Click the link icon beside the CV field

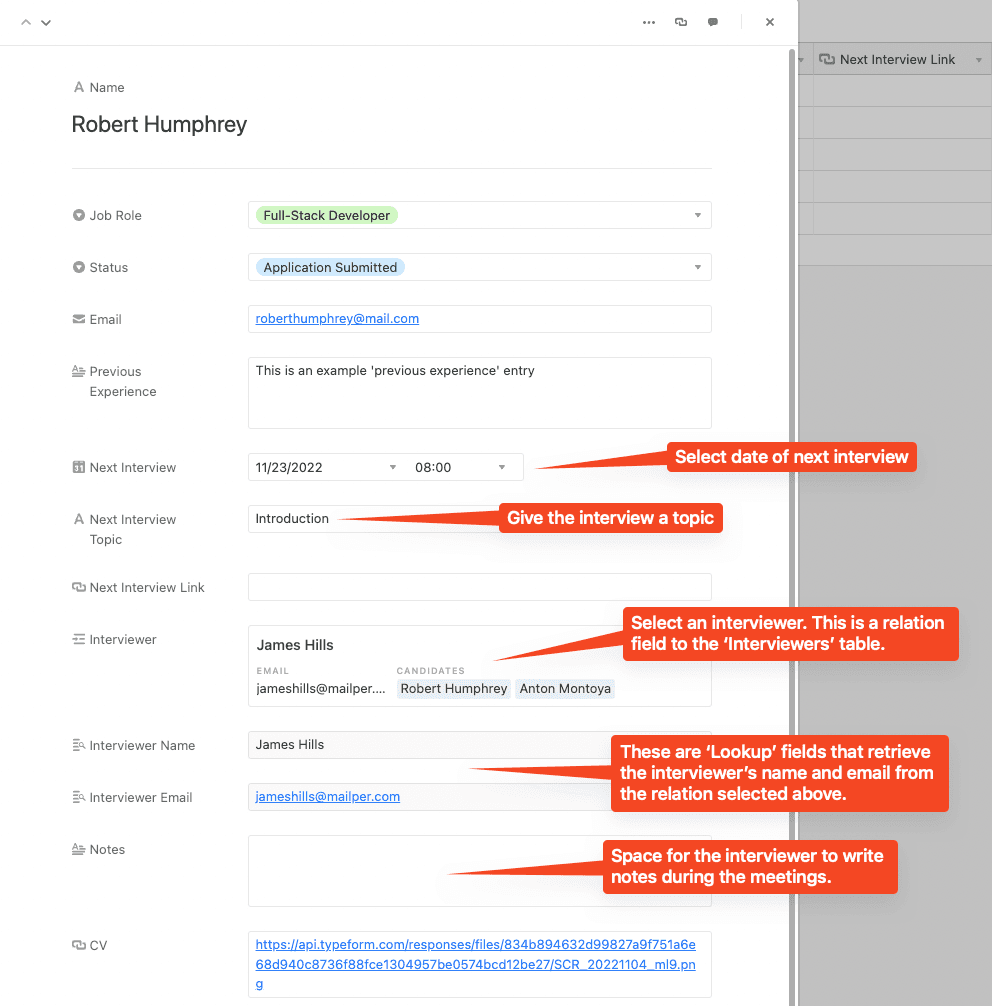(79, 945)
